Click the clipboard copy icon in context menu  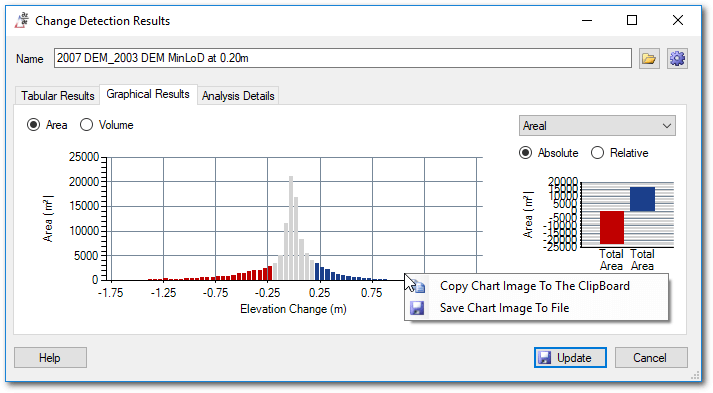417,286
